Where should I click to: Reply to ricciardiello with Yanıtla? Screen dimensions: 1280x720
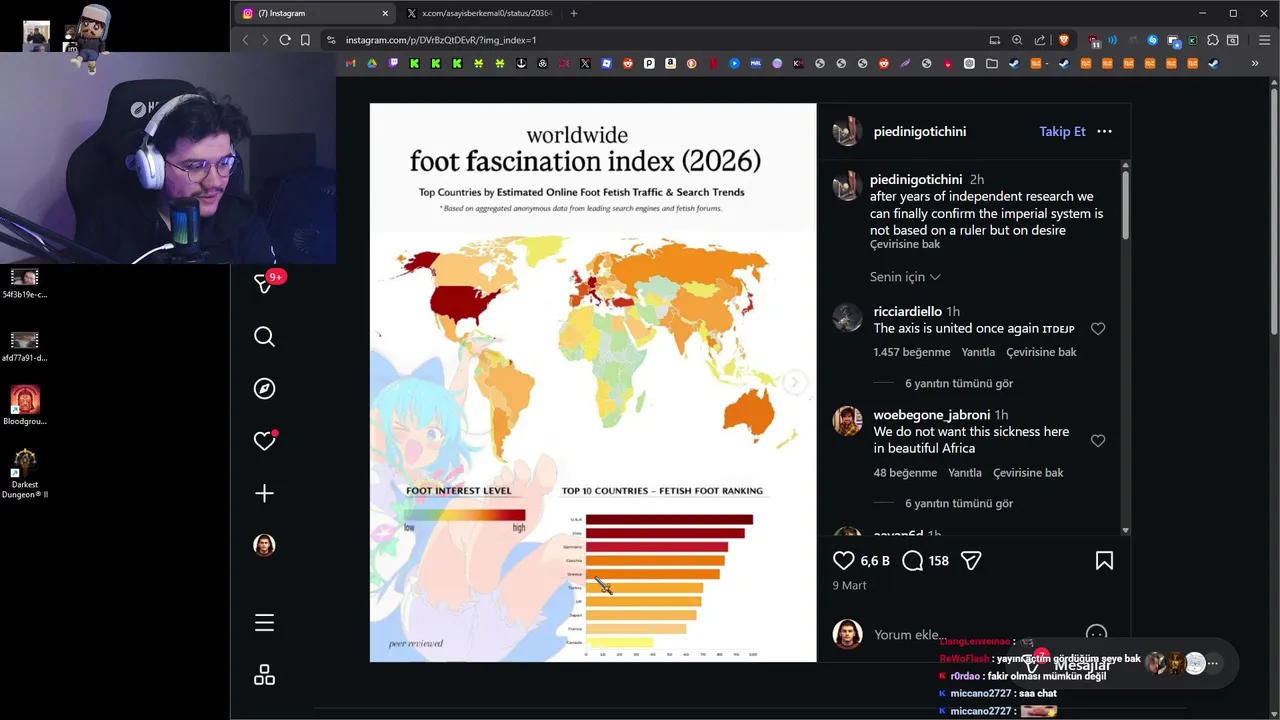(978, 352)
